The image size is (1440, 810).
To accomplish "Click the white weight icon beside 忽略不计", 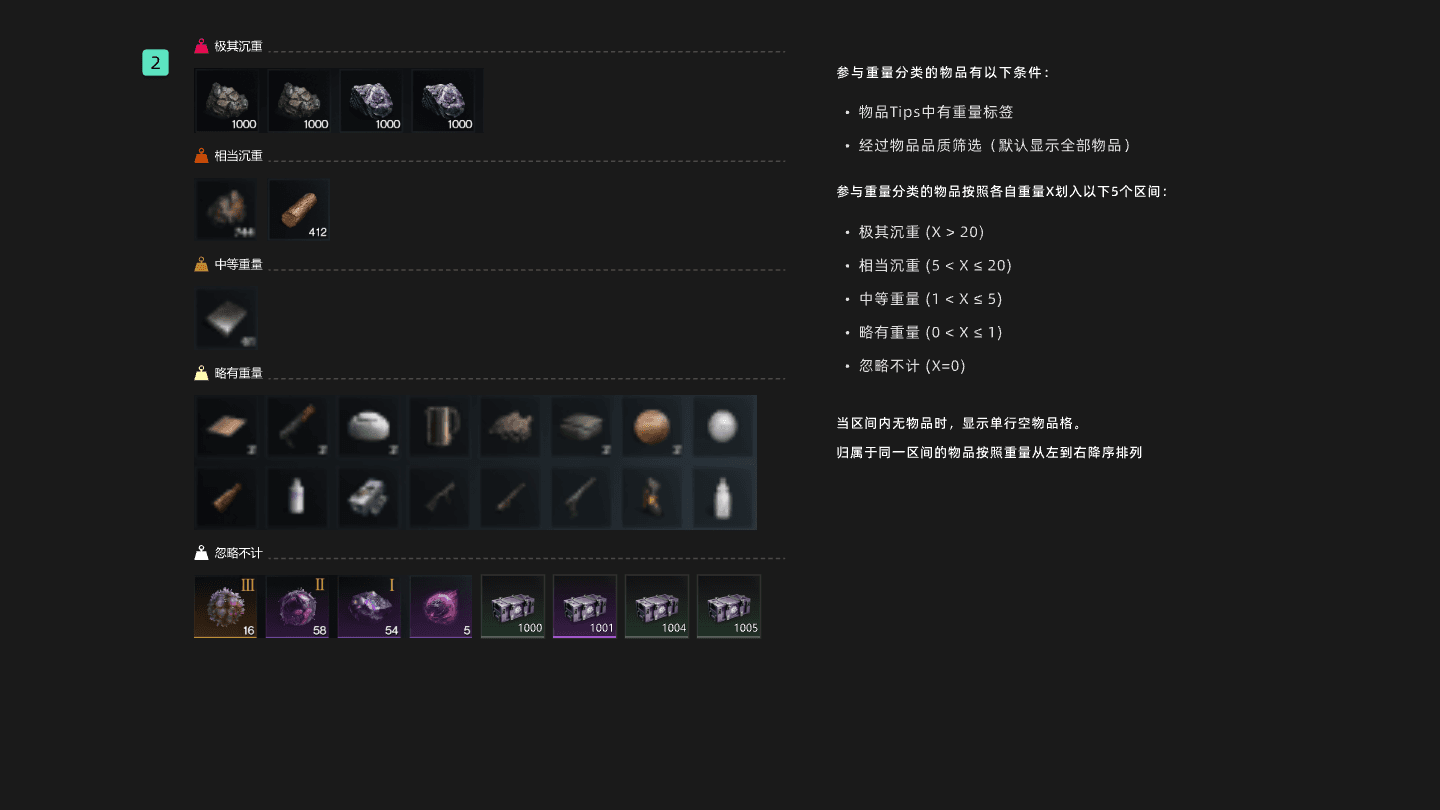I will [201, 553].
